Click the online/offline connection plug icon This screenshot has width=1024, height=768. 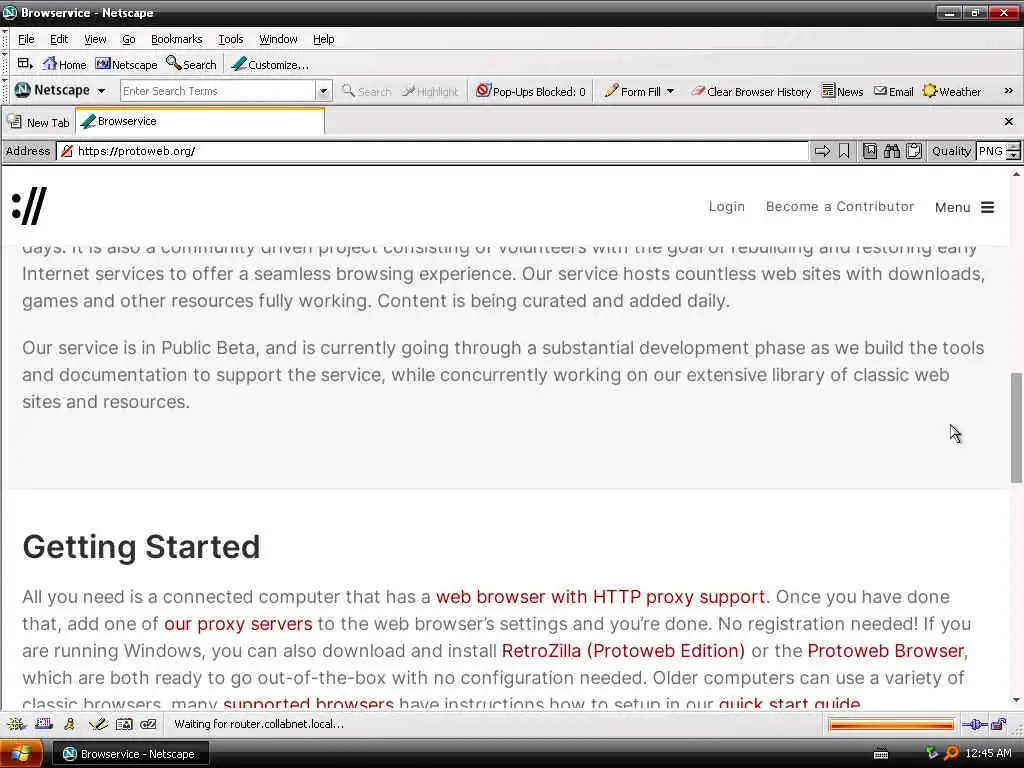[974, 724]
